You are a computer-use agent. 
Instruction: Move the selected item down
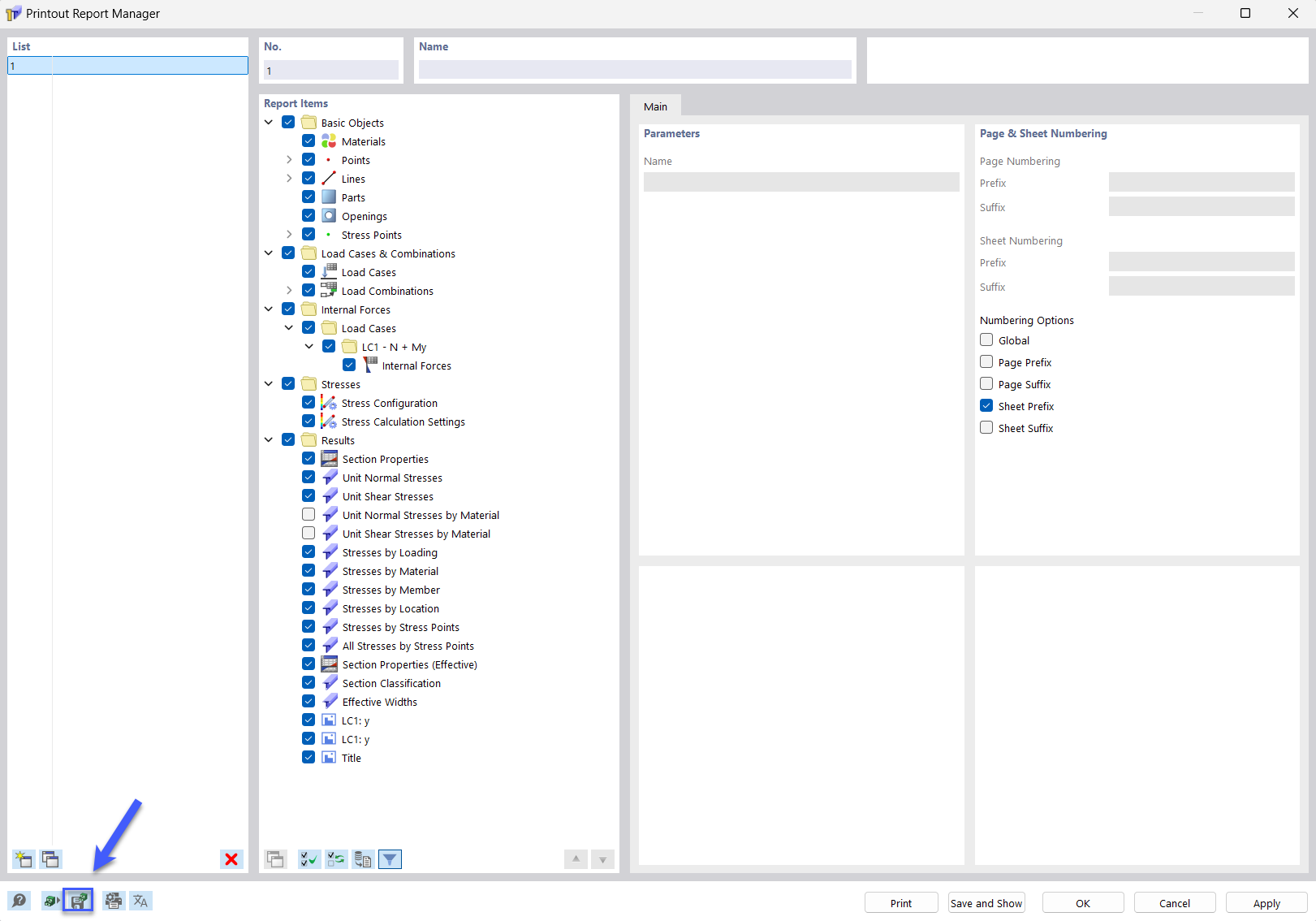point(602,859)
